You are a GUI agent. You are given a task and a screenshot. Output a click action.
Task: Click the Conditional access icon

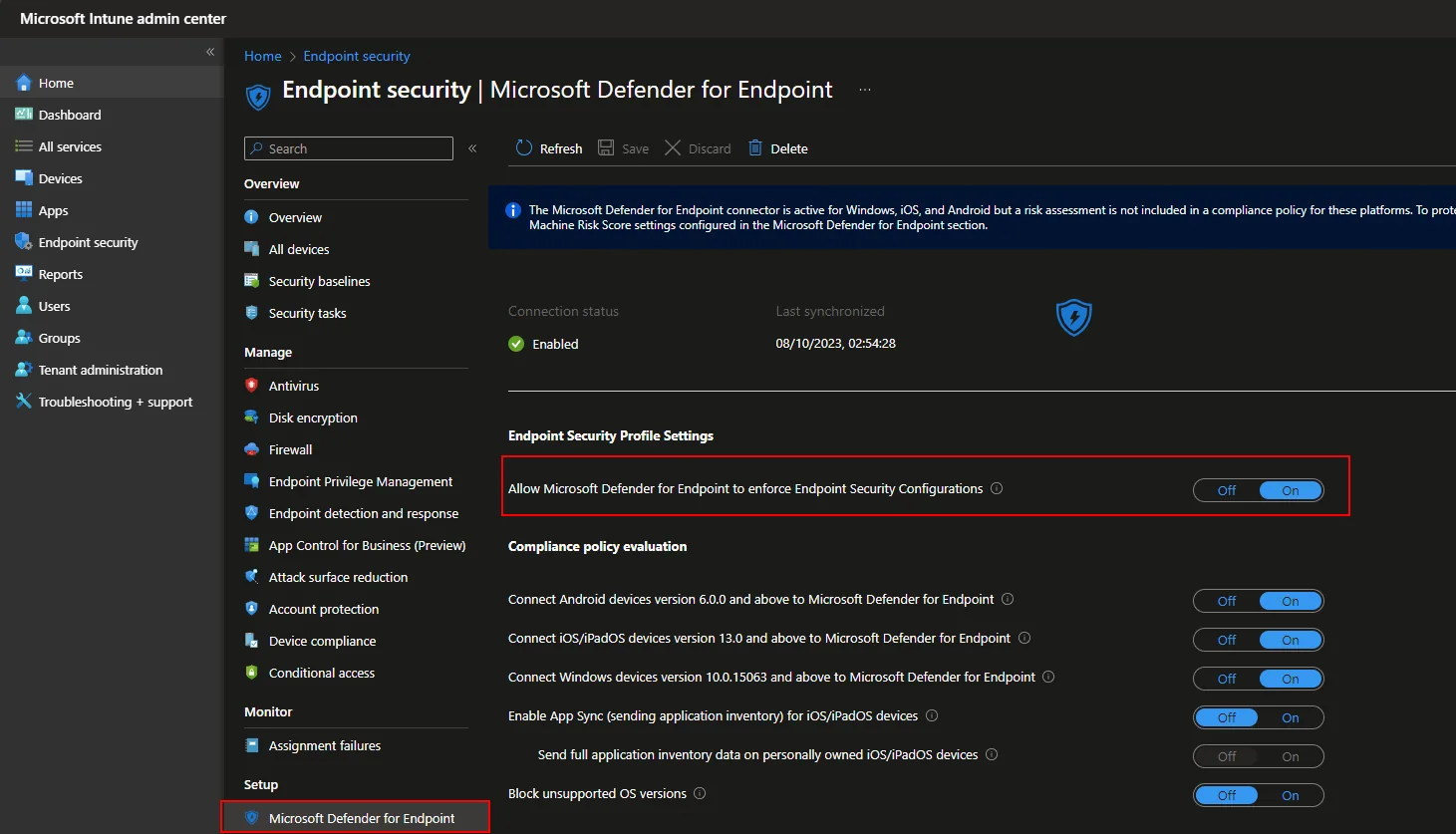(252, 673)
